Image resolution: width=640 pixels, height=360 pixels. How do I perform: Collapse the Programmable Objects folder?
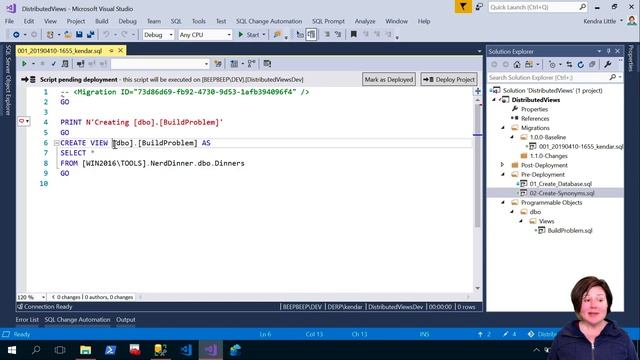[x=503, y=202]
